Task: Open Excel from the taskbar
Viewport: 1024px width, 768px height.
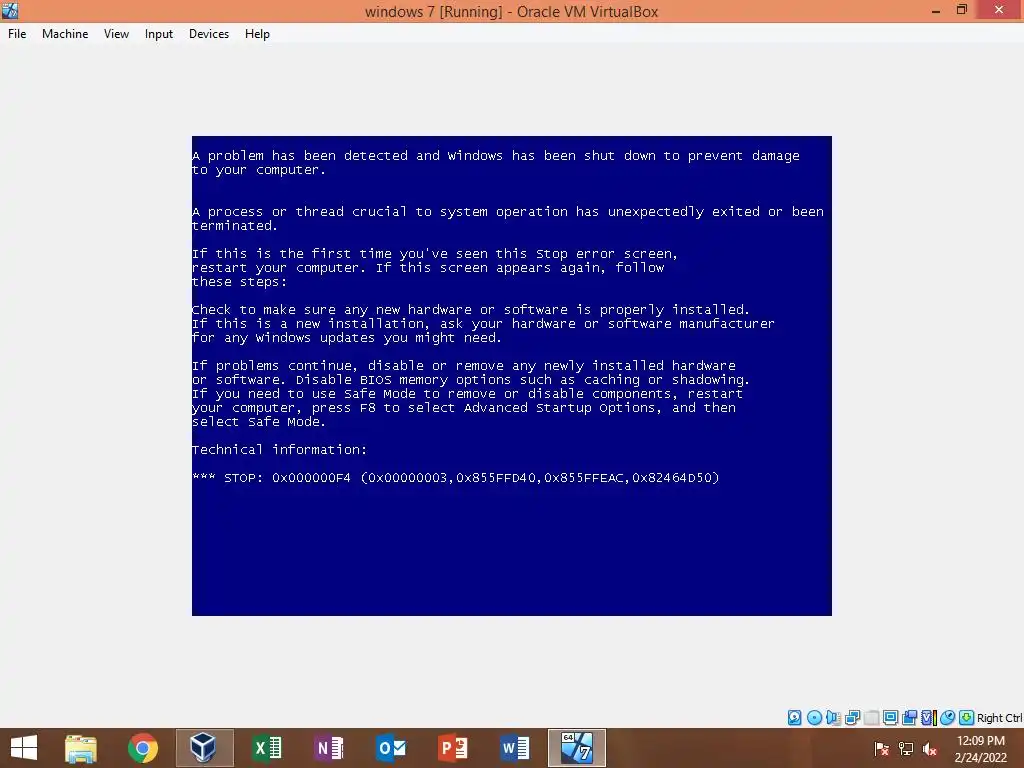Action: (x=267, y=748)
